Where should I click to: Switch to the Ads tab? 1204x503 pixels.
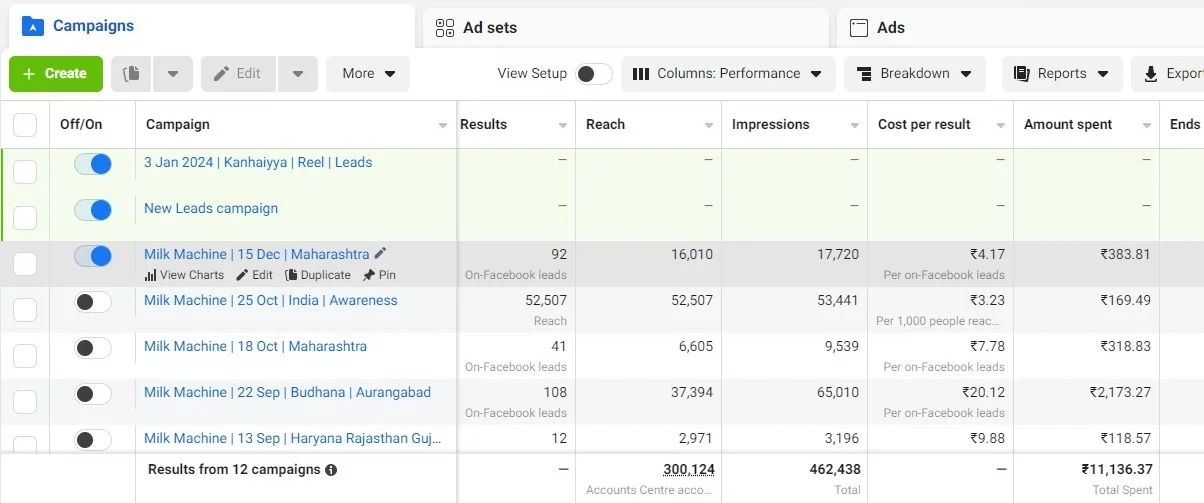point(890,28)
